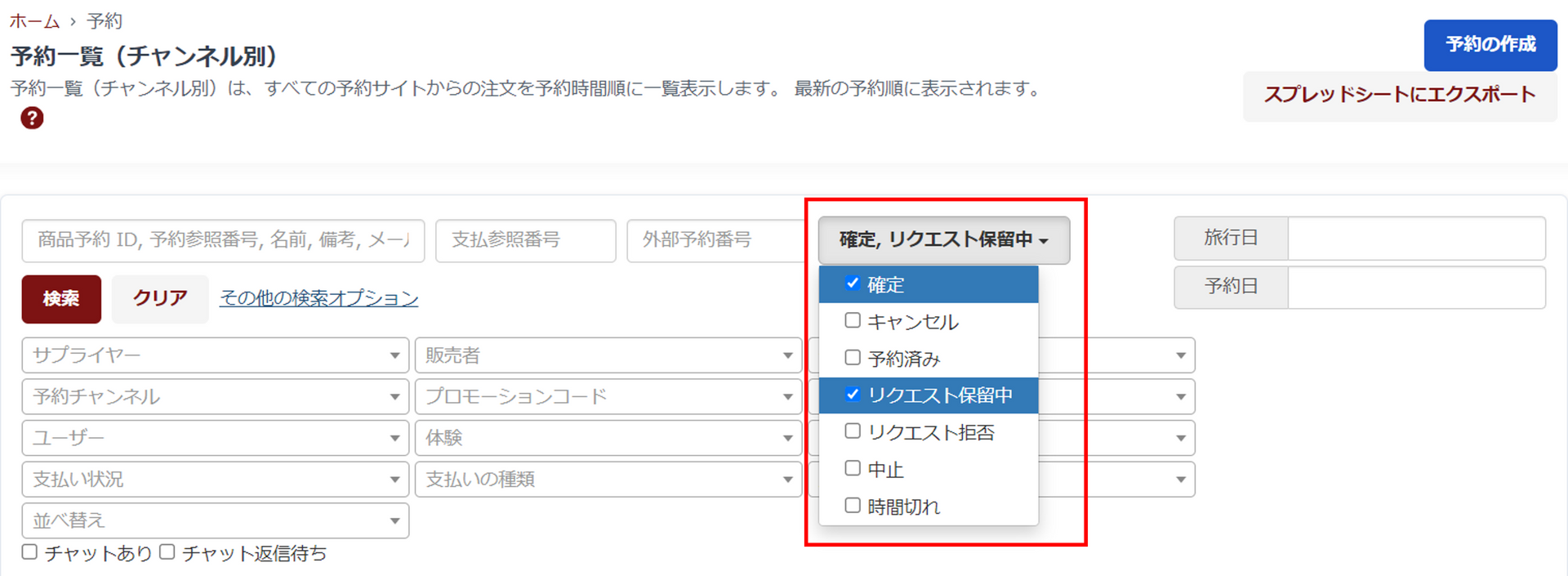Viewport: 1568px width, 576px height.
Task: Click the 検索 search button
Action: click(x=61, y=299)
